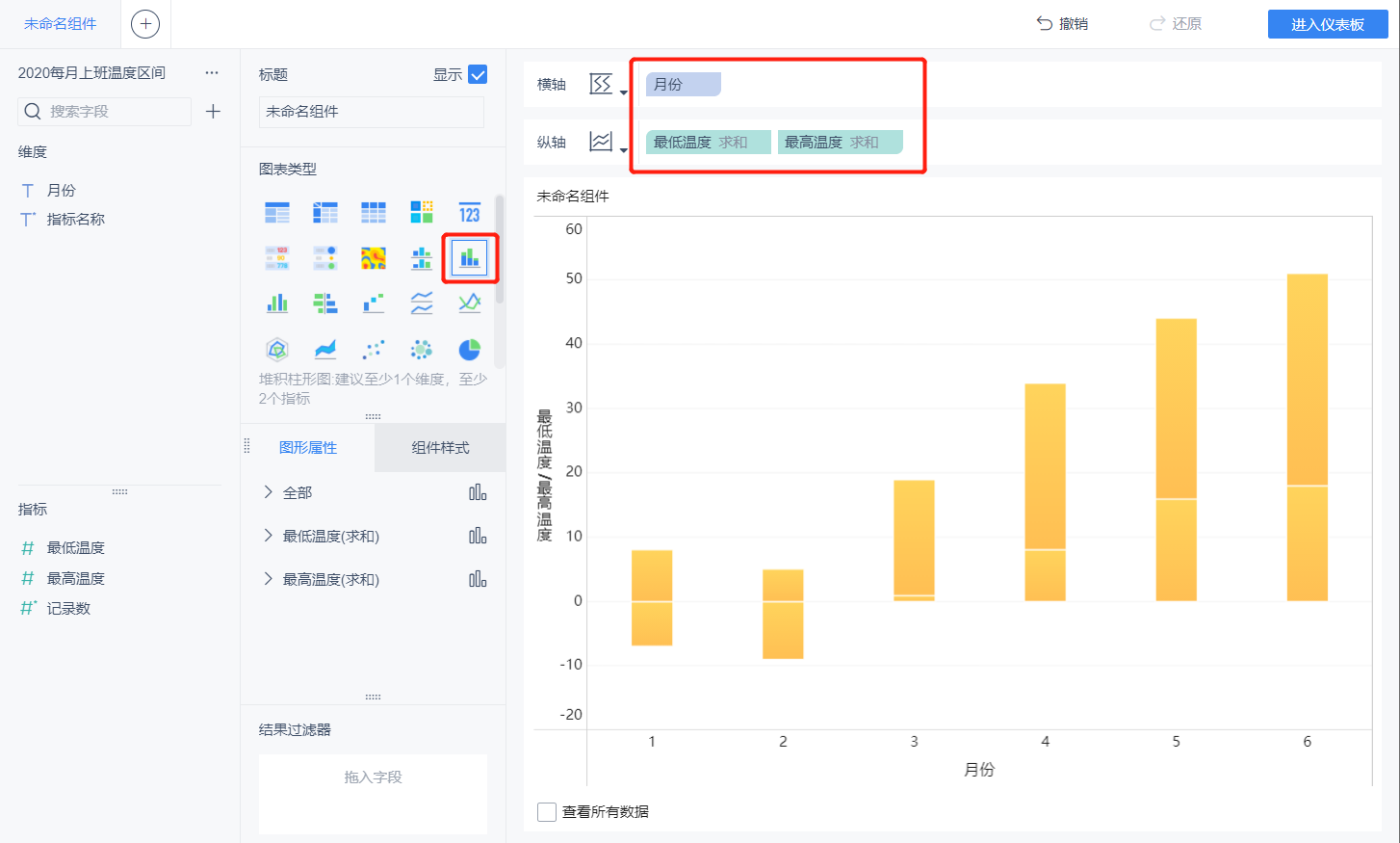The width and height of the screenshot is (1400, 843).
Task: Focus the 搜索字段 search box
Action: 105,112
